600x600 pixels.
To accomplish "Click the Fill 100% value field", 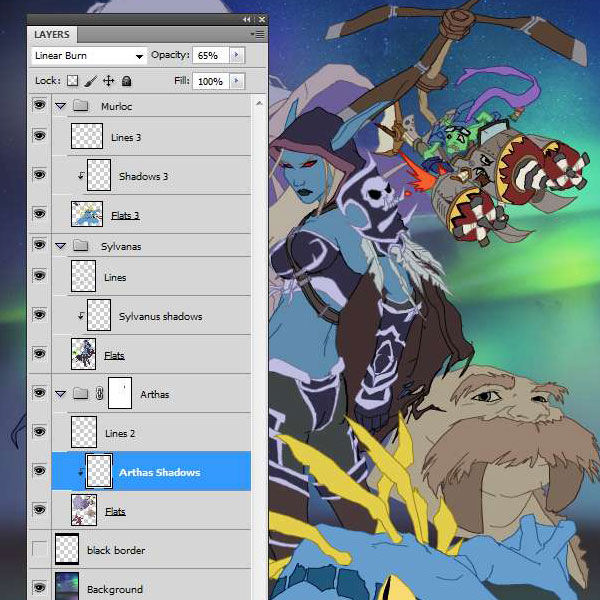I will click(210, 82).
